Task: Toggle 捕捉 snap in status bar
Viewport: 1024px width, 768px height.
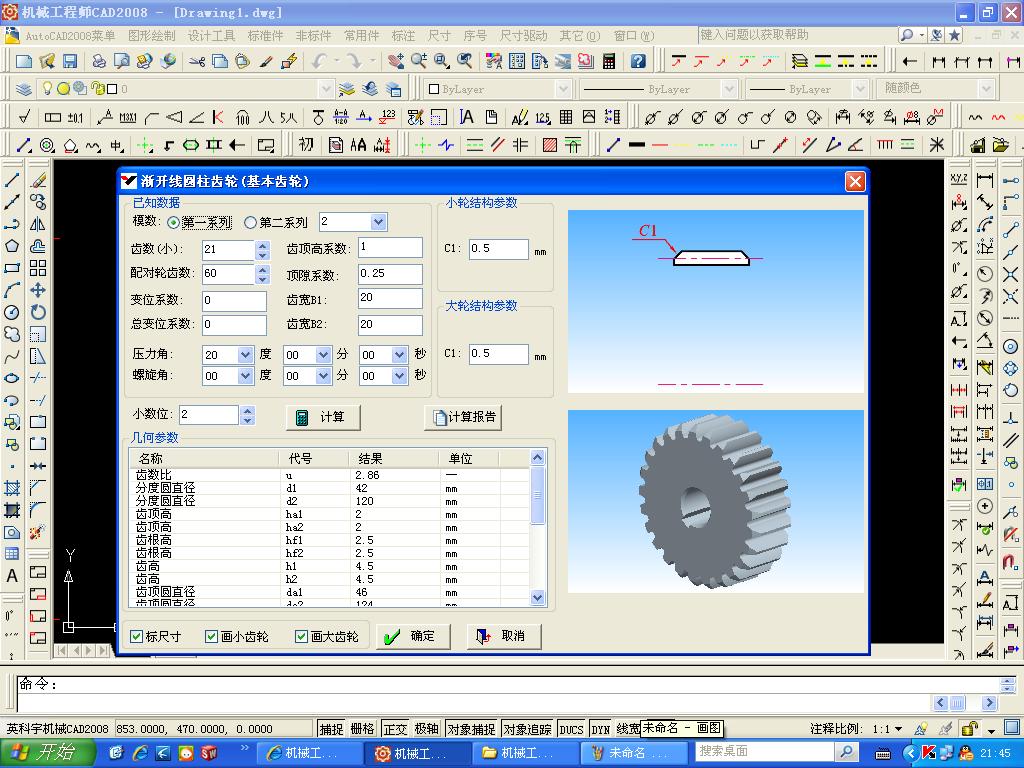Action: pos(331,729)
